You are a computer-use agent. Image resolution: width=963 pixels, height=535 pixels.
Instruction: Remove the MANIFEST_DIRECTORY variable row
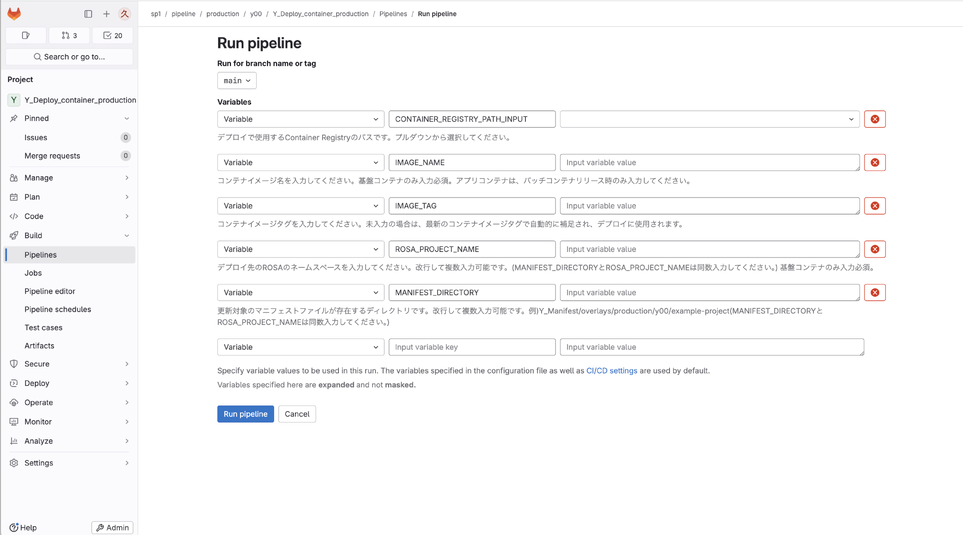click(x=875, y=292)
